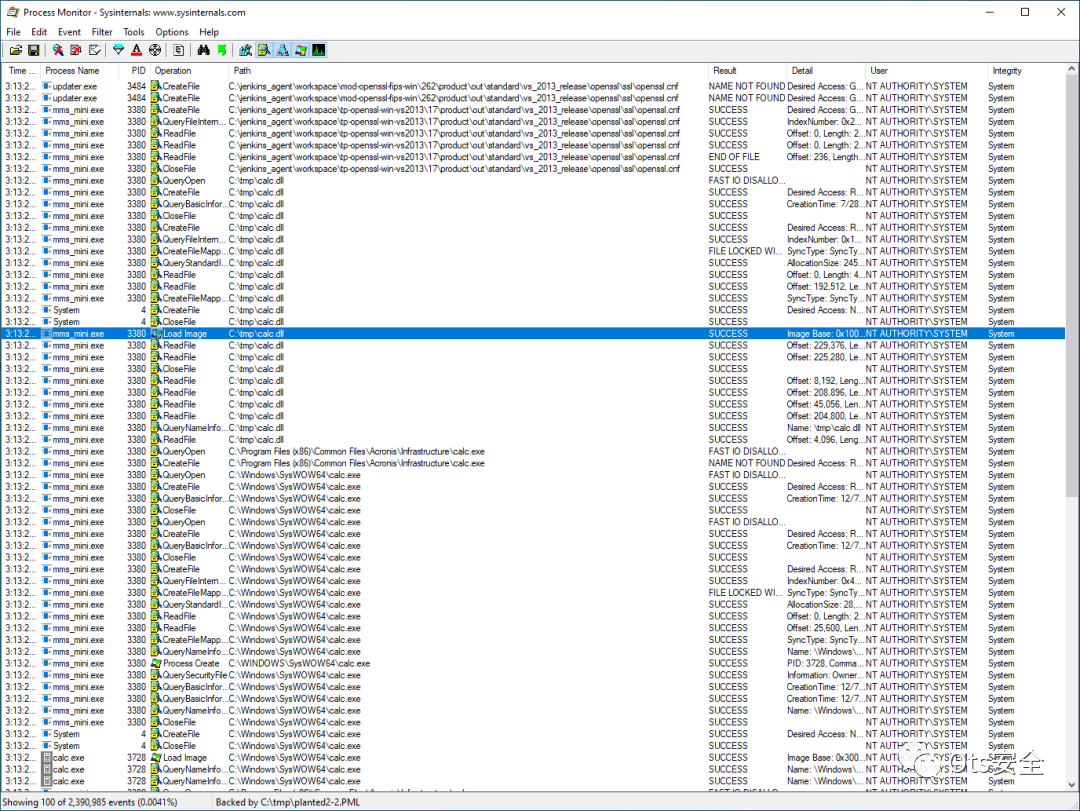The width and height of the screenshot is (1080, 811).
Task: Open the Filter menu
Action: click(x=102, y=32)
